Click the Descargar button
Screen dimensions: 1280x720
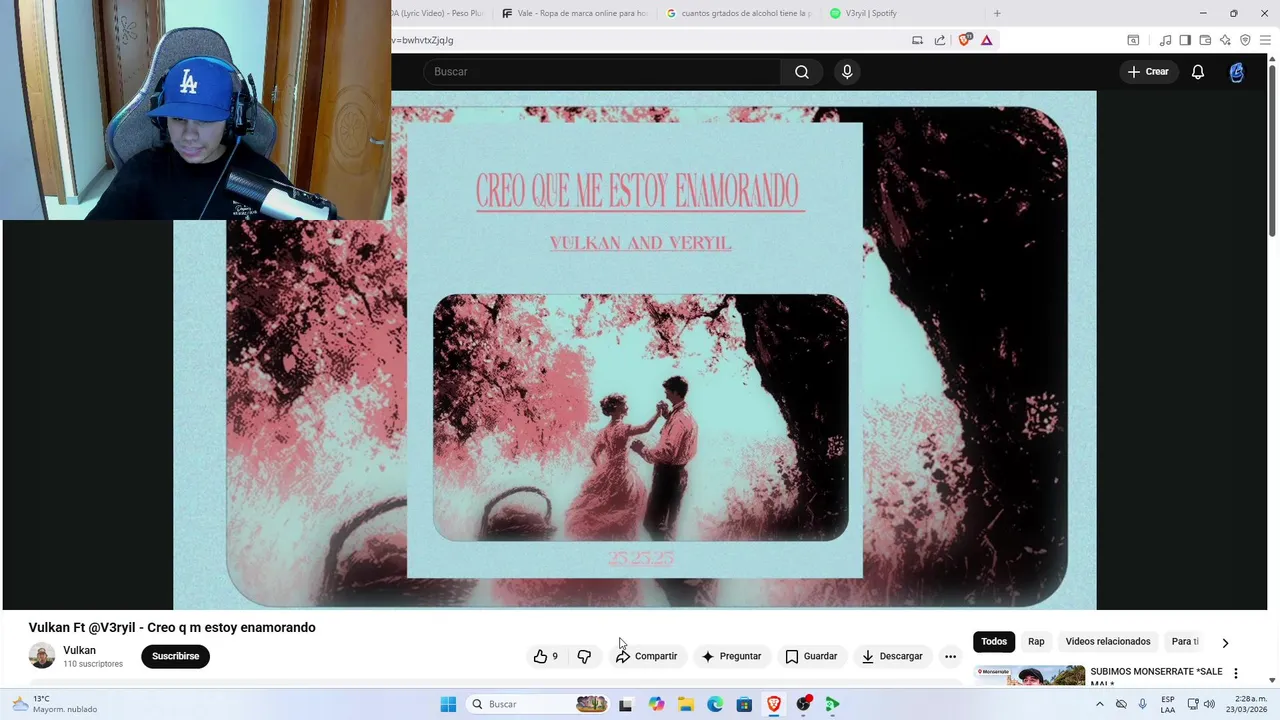coord(892,656)
